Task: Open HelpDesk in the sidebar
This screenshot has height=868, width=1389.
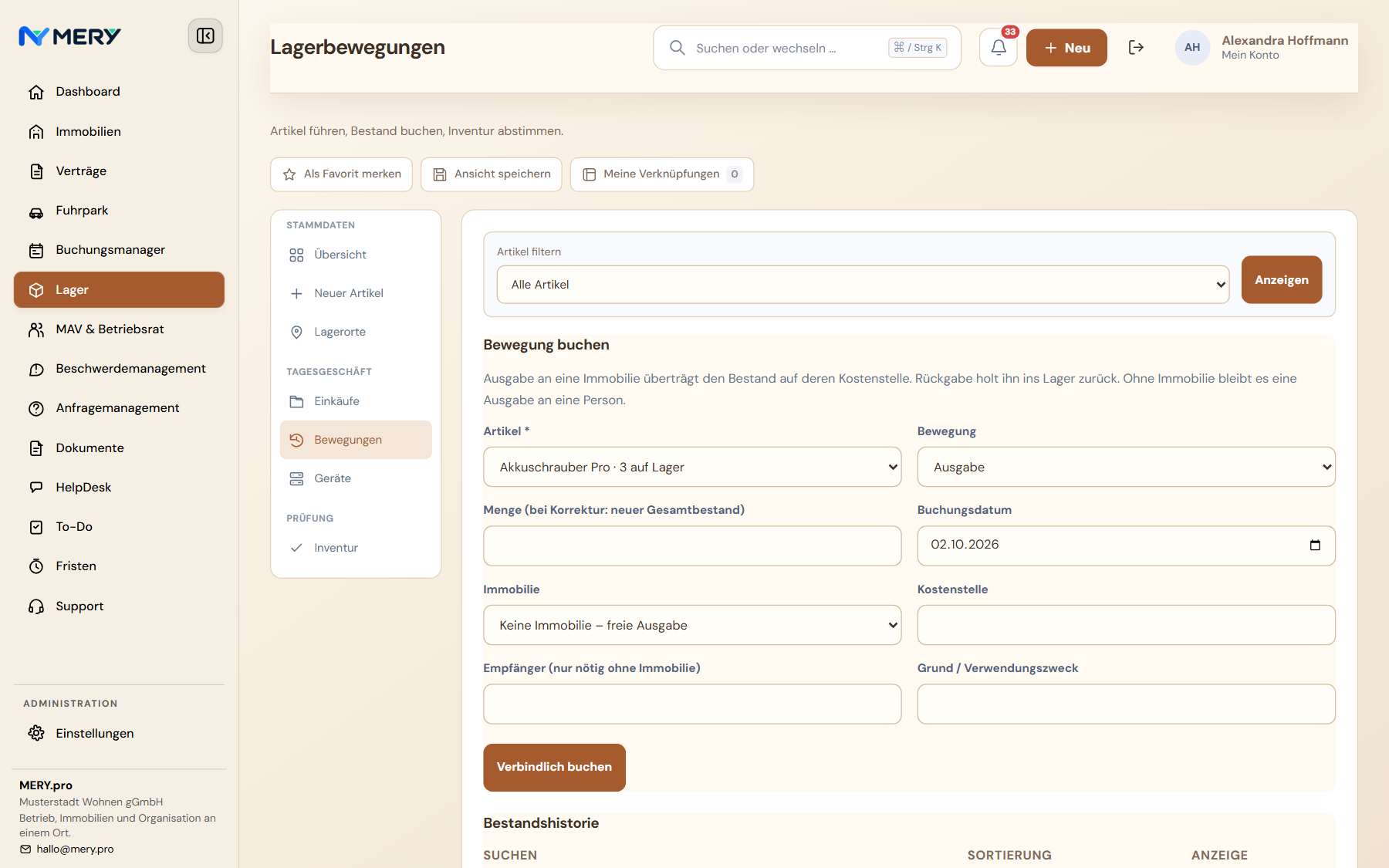Action: coord(119,488)
